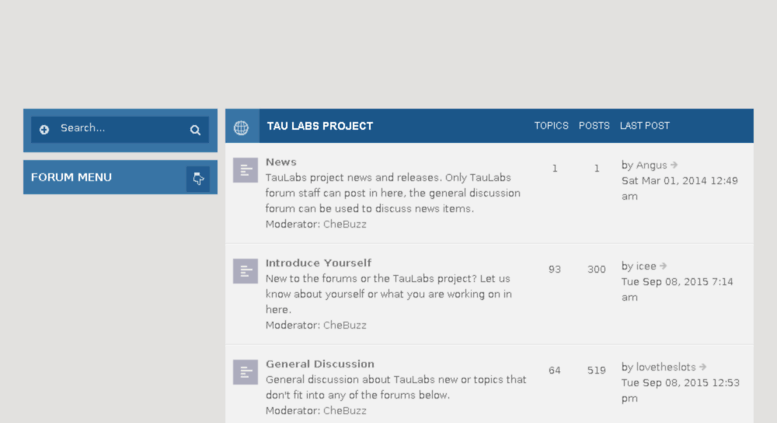Click the Introduce Yourself forum icon
This screenshot has height=423, width=777.
pyautogui.click(x=245, y=271)
